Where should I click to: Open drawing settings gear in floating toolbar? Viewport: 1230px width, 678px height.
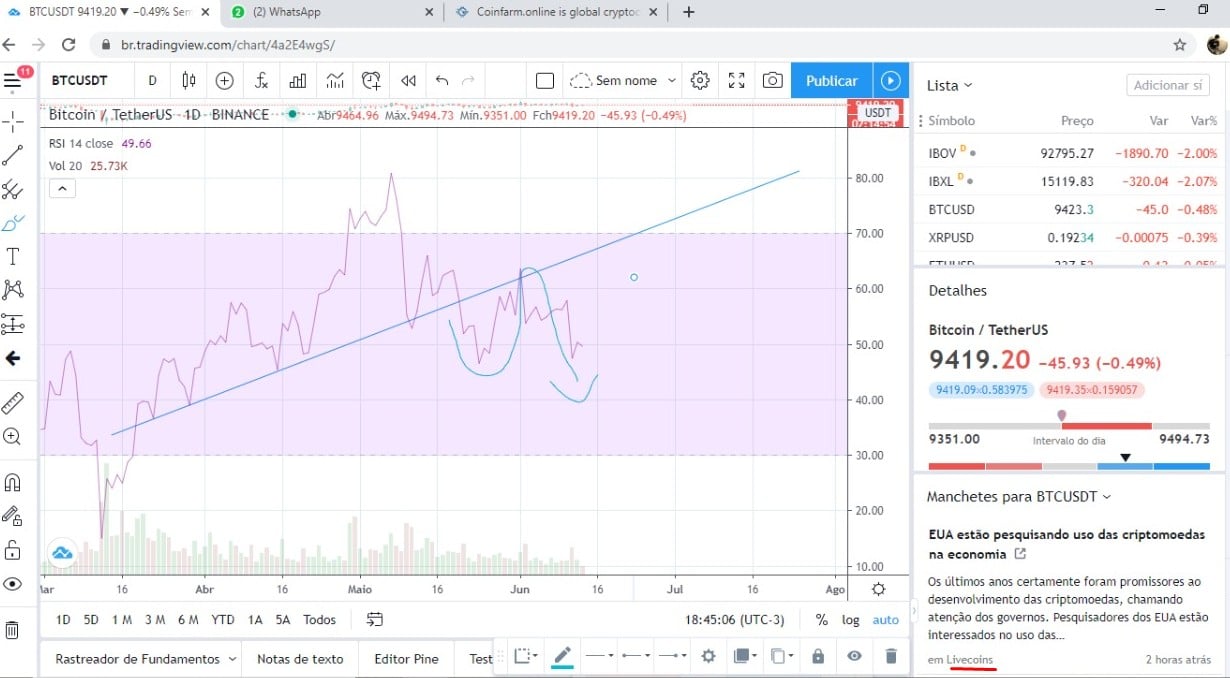click(708, 657)
